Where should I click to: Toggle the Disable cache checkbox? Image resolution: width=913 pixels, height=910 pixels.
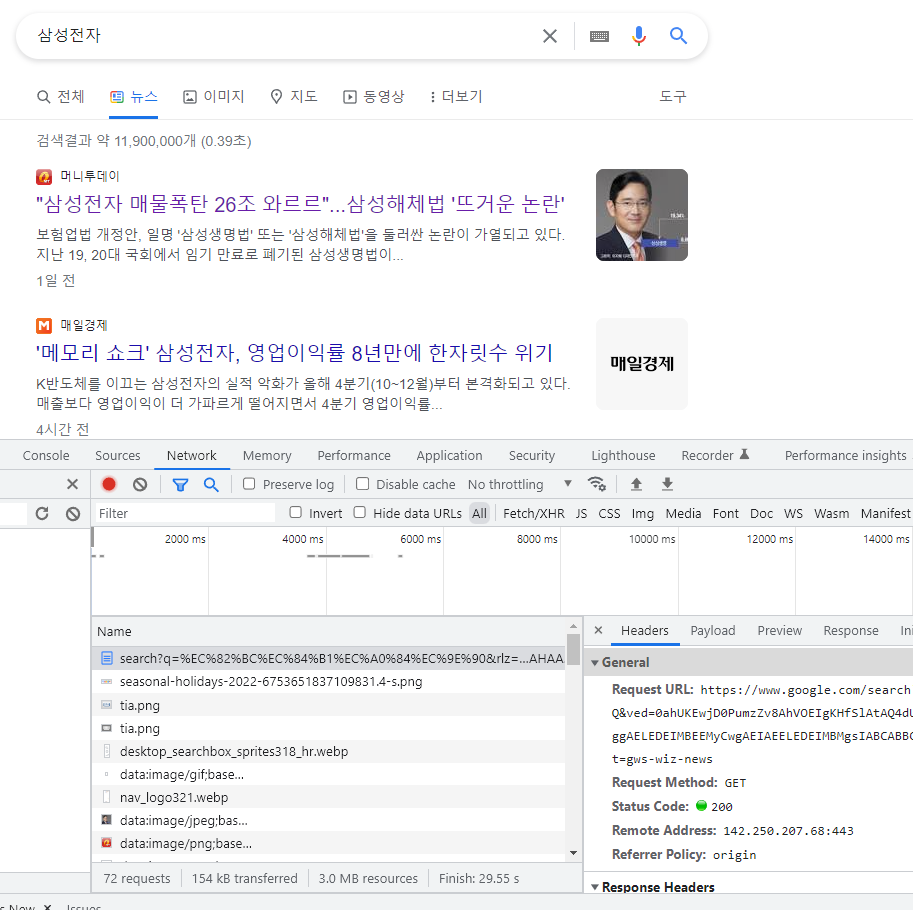pos(362,484)
